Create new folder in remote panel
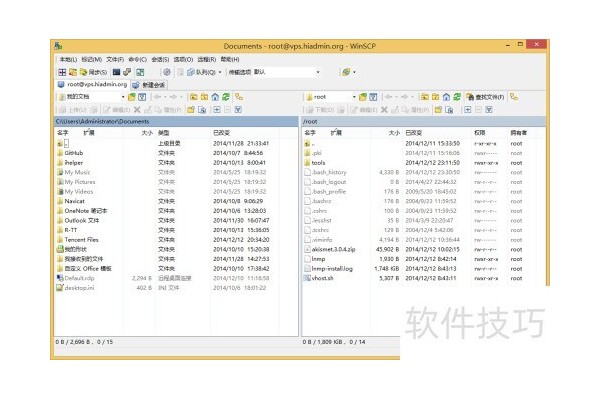 tap(439, 110)
